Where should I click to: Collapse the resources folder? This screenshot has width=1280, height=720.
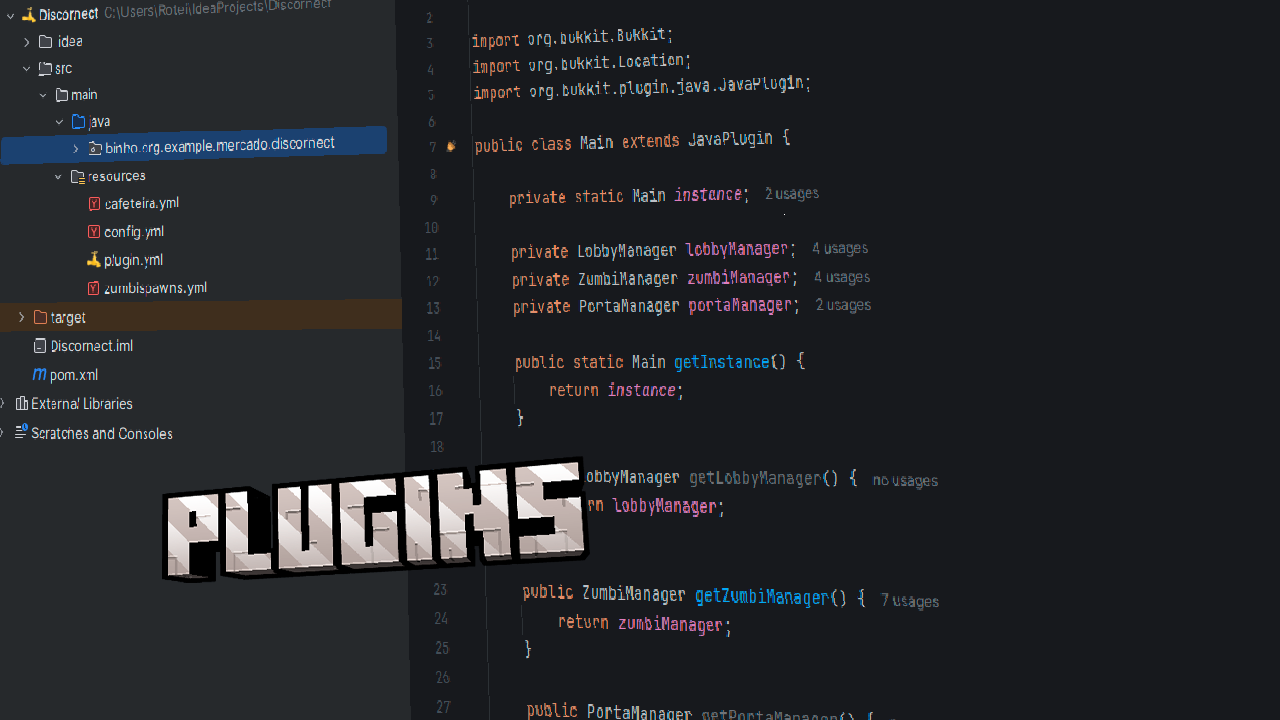58,176
